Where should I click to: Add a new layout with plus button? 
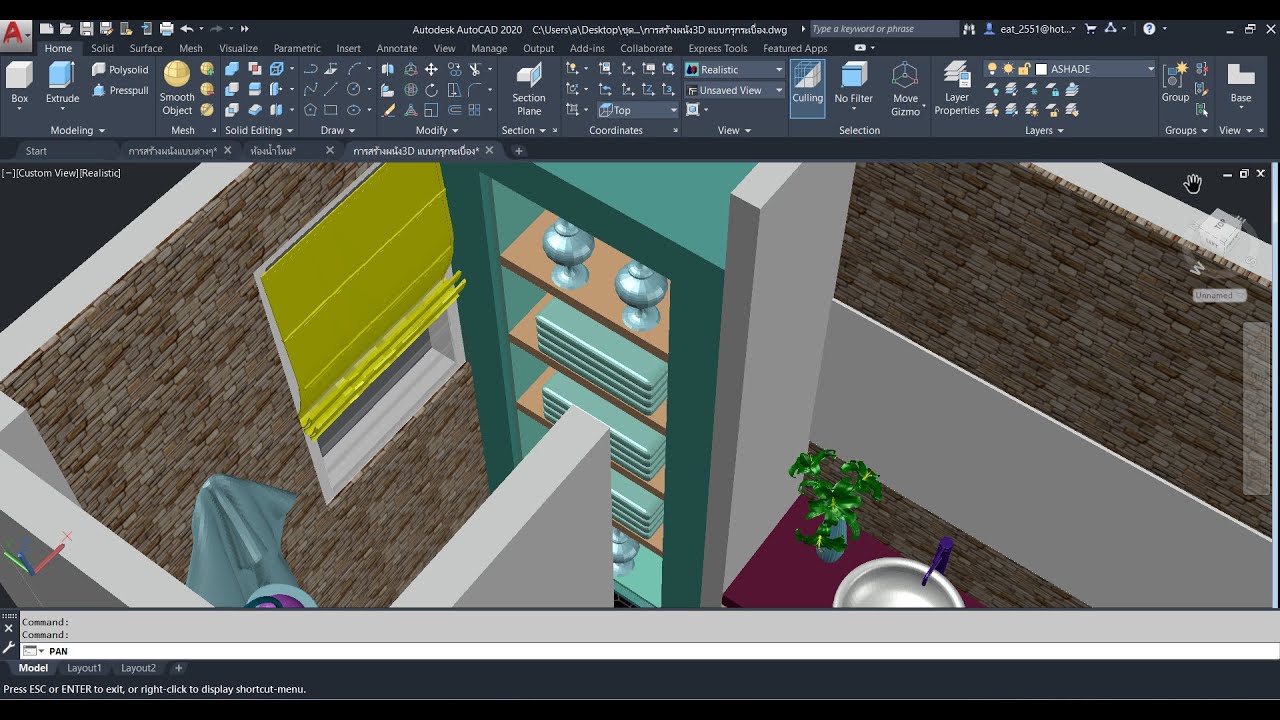(179, 668)
